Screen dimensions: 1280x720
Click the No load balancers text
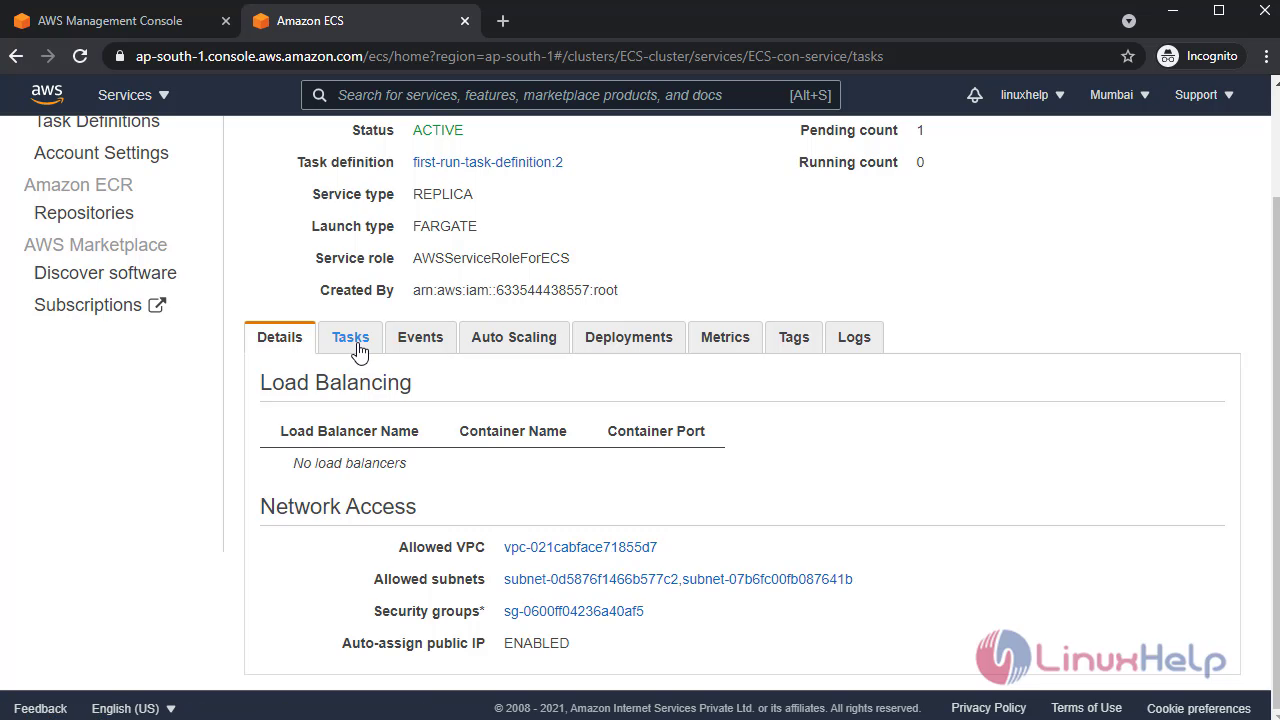pyautogui.click(x=350, y=463)
